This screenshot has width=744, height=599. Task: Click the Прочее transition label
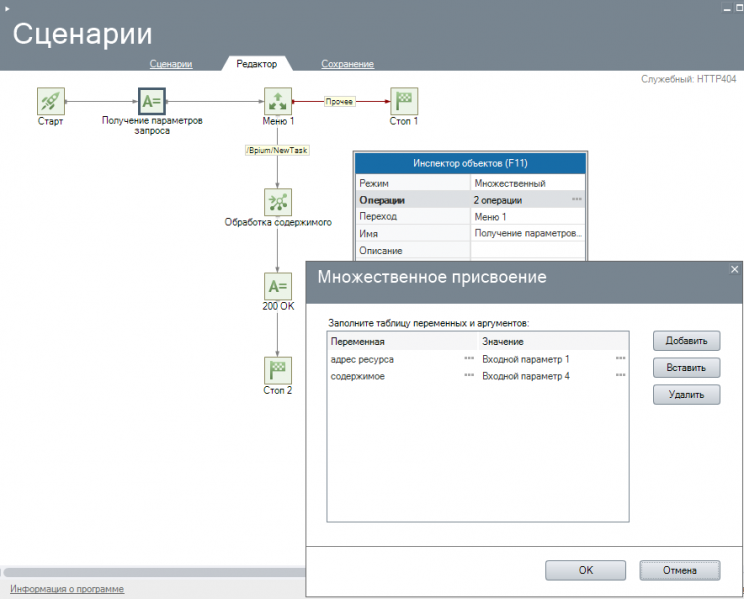[339, 101]
